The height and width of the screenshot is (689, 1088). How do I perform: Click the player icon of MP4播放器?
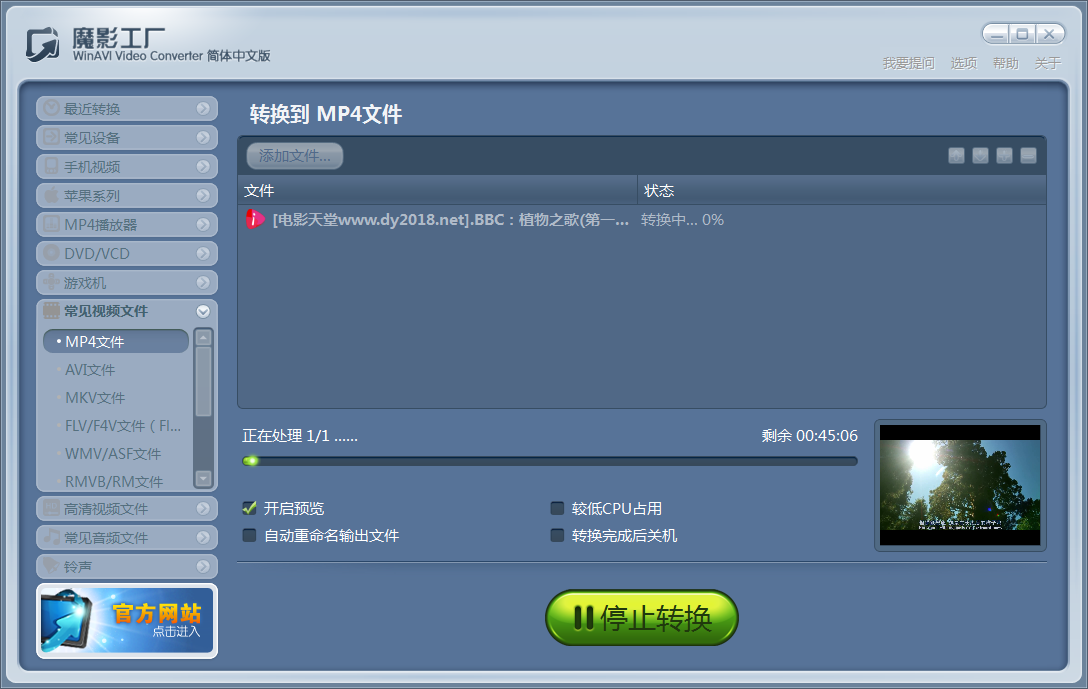(51, 224)
